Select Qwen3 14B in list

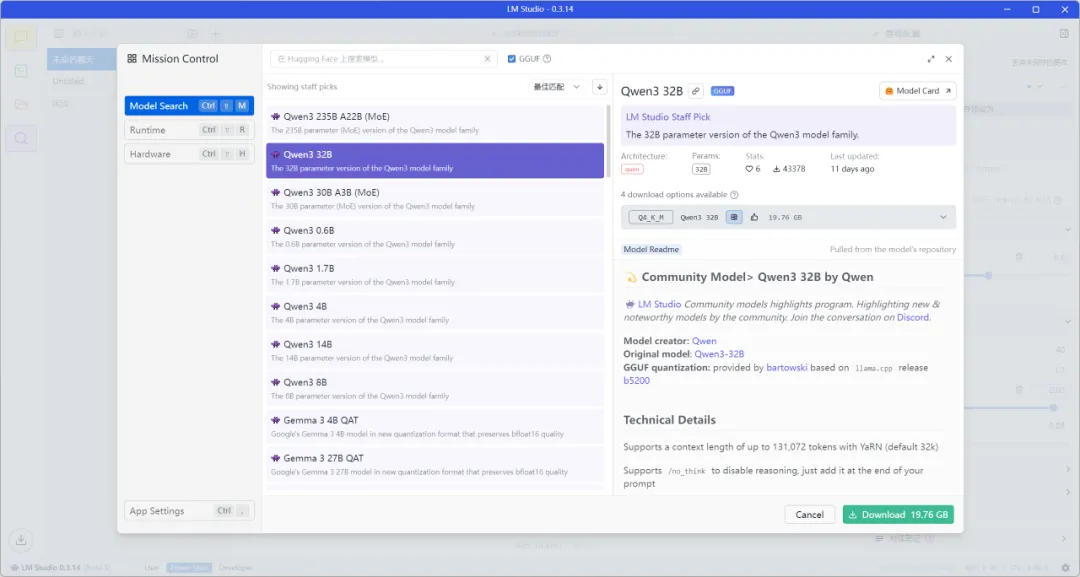pyautogui.click(x=435, y=350)
